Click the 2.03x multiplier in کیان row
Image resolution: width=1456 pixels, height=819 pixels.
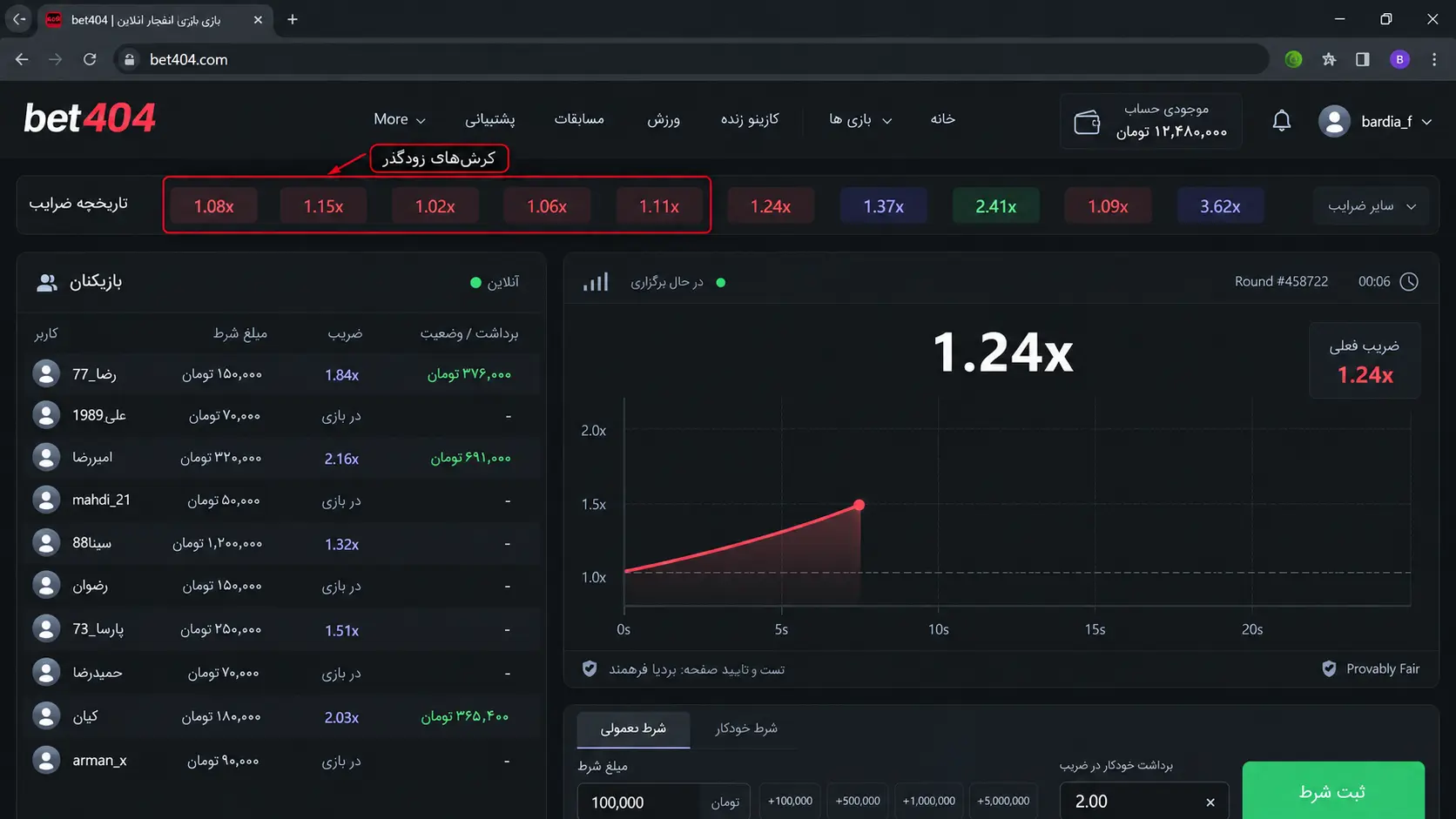pos(341,717)
